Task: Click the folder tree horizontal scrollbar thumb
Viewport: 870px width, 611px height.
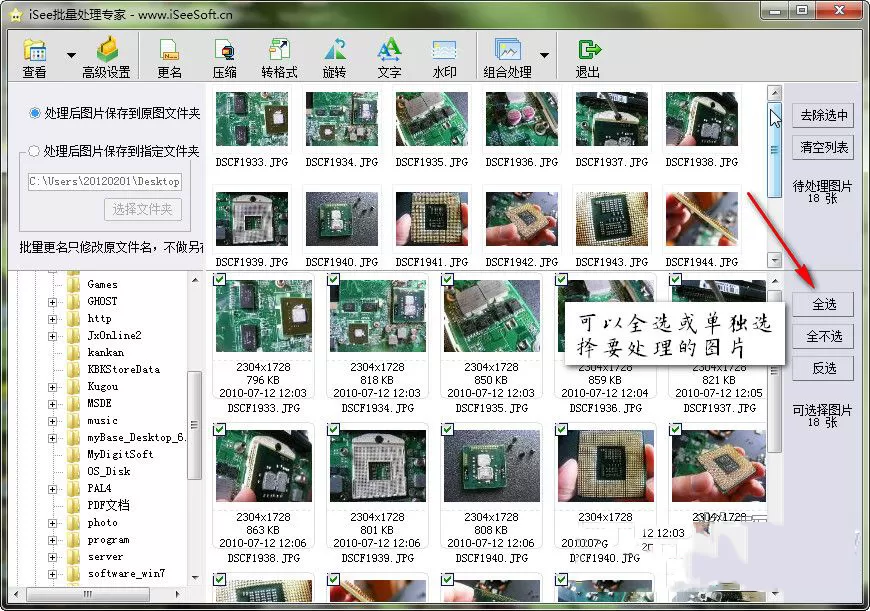Action: (88, 594)
